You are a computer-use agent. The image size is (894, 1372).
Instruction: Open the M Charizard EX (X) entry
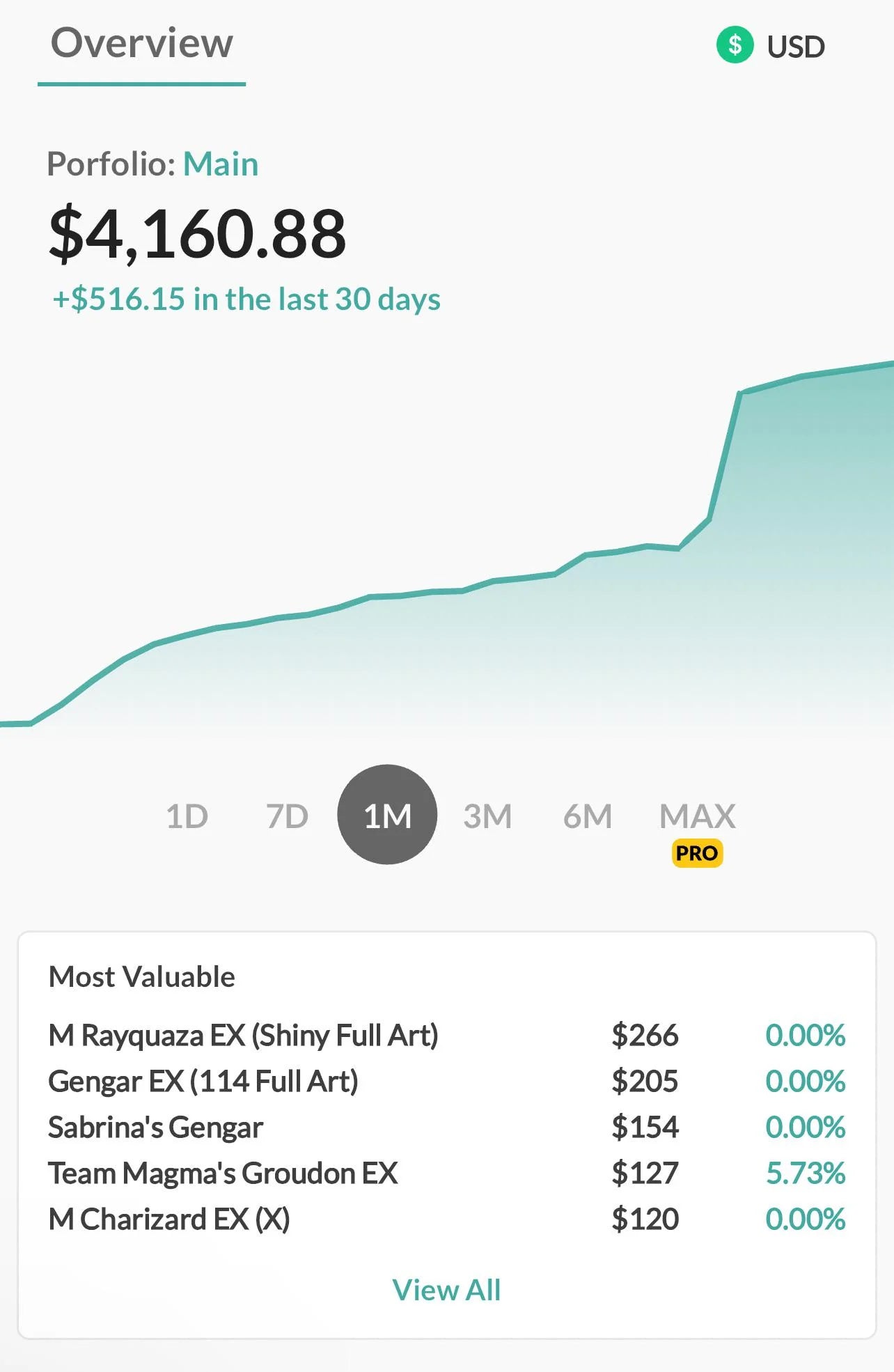169,1219
